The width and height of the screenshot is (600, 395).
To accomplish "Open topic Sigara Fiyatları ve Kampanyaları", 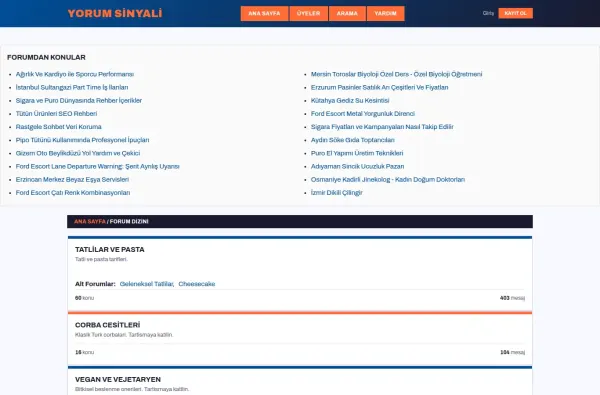I will tap(382, 127).
